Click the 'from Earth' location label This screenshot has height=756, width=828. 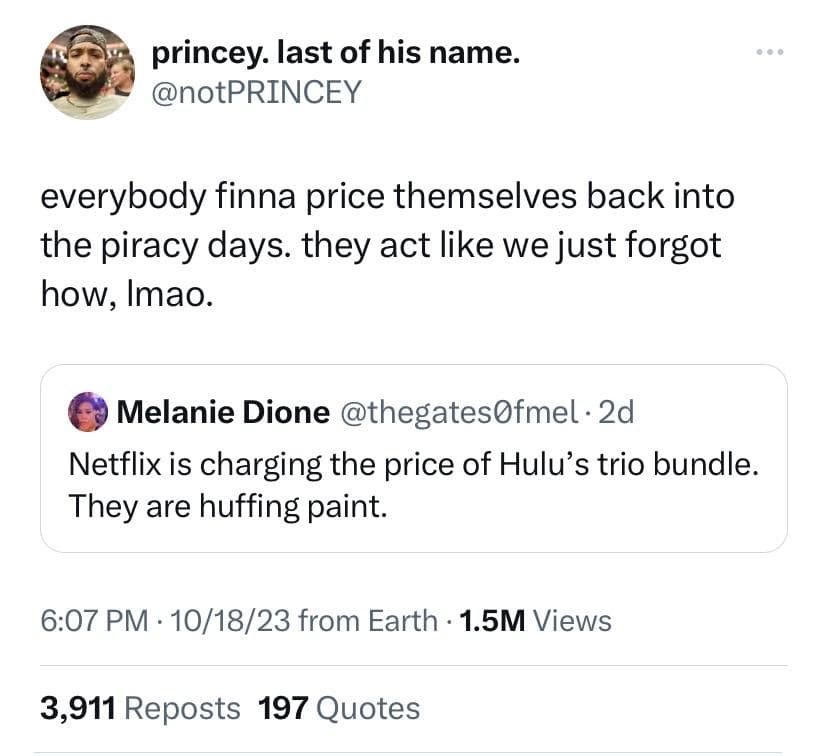[x=367, y=621]
